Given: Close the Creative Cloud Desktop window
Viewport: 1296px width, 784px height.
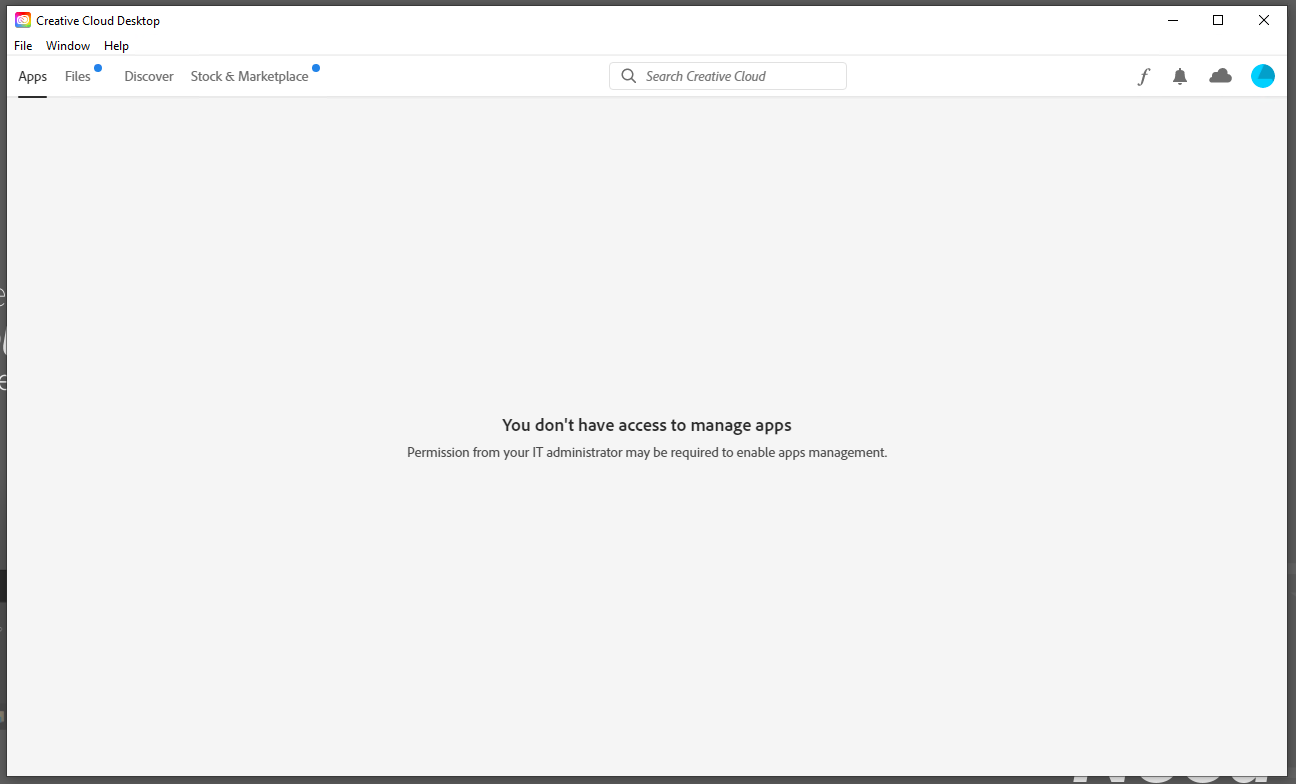Looking at the screenshot, I should click(x=1264, y=20).
